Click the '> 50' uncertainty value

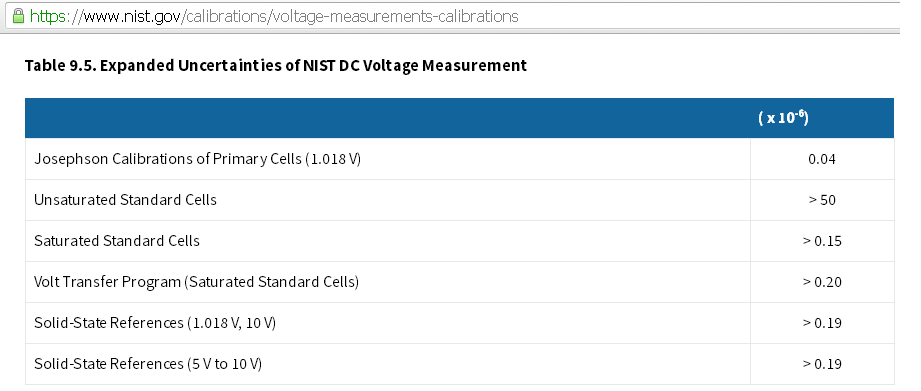pos(822,200)
